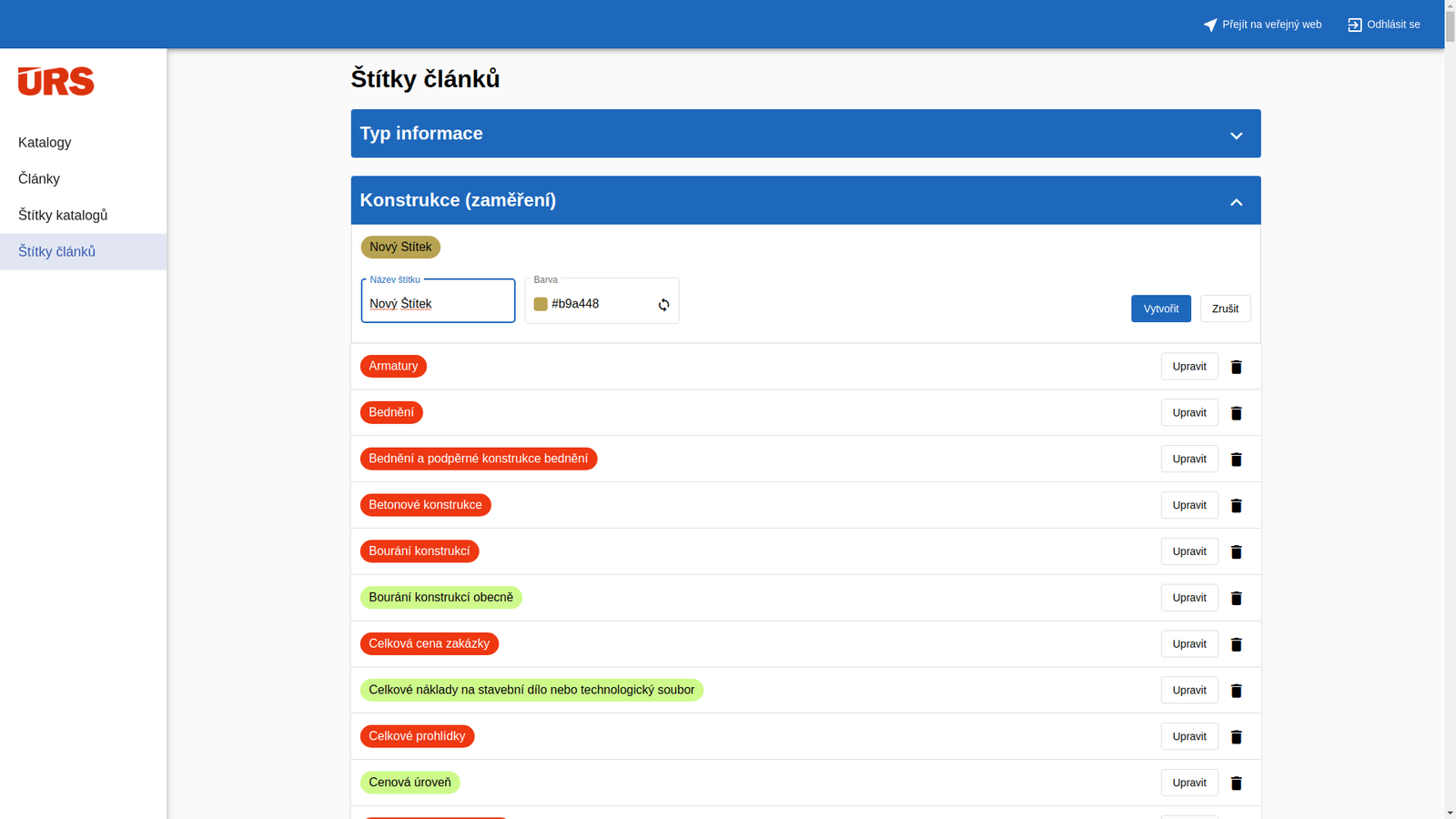The width and height of the screenshot is (1456, 819).
Task: Edit the Celkové prohlídky tag
Action: [x=1189, y=736]
